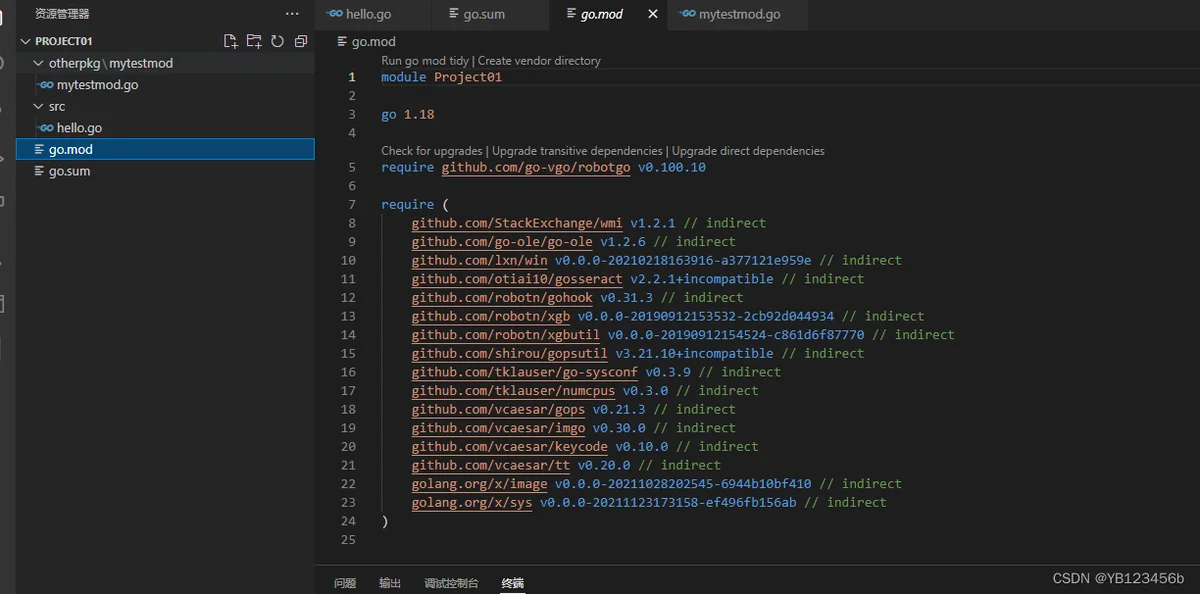Screen dimensions: 1200x594
Task: Follow the github.com/StackExchange/wmi link
Action: (517, 223)
